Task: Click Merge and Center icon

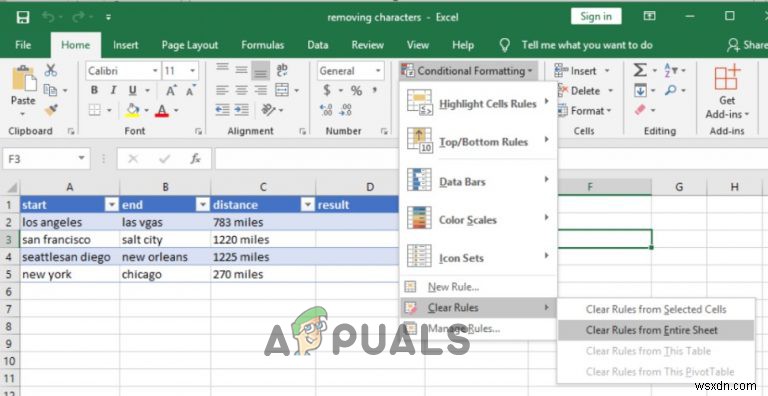Action: point(282,90)
